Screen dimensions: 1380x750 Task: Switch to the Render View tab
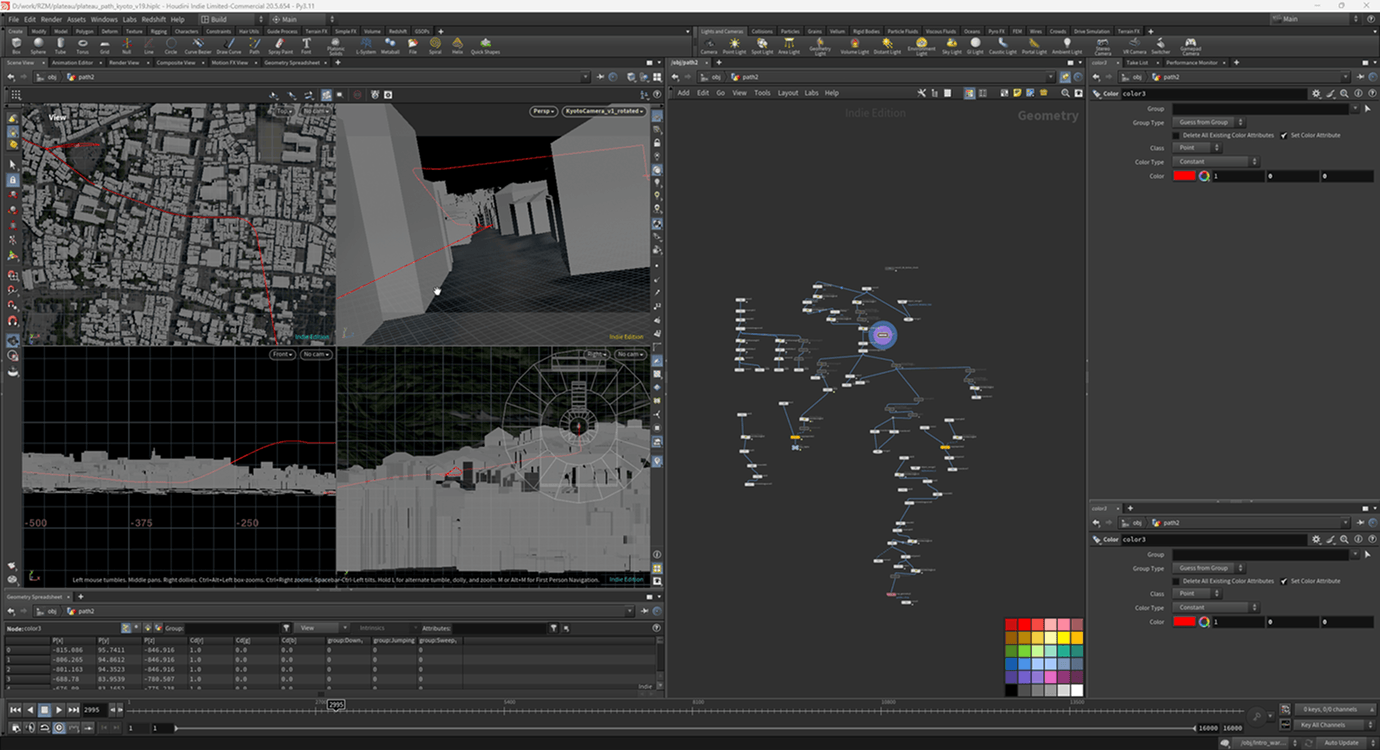[125, 63]
